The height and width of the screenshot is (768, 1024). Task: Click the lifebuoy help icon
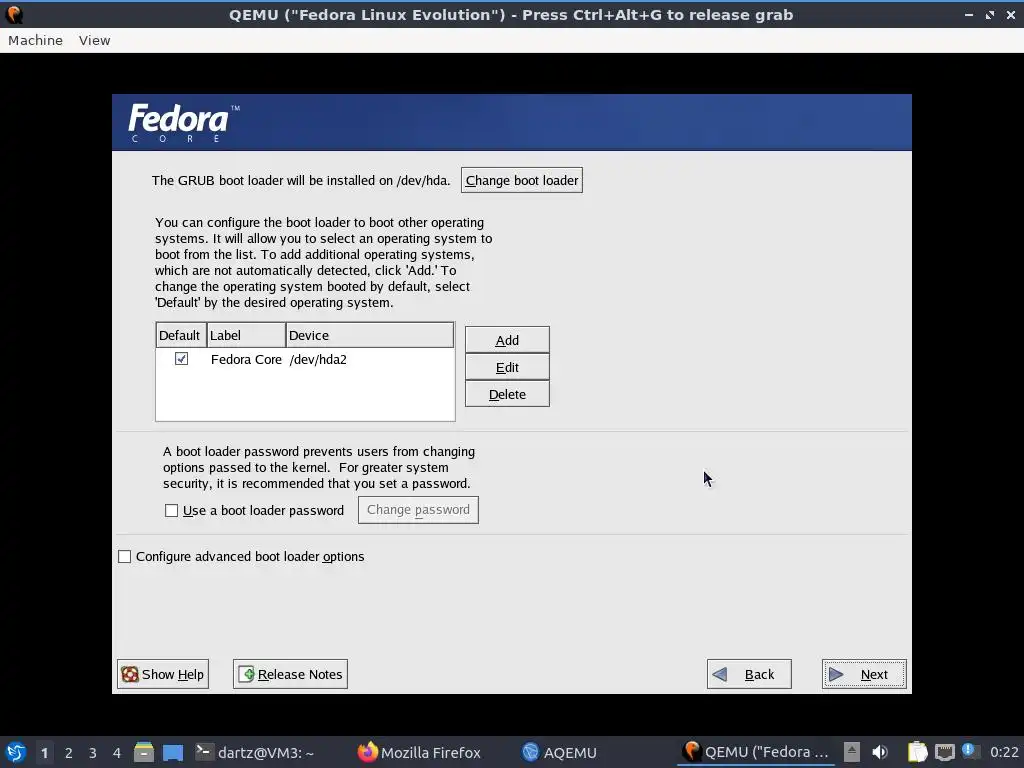pyautogui.click(x=130, y=674)
